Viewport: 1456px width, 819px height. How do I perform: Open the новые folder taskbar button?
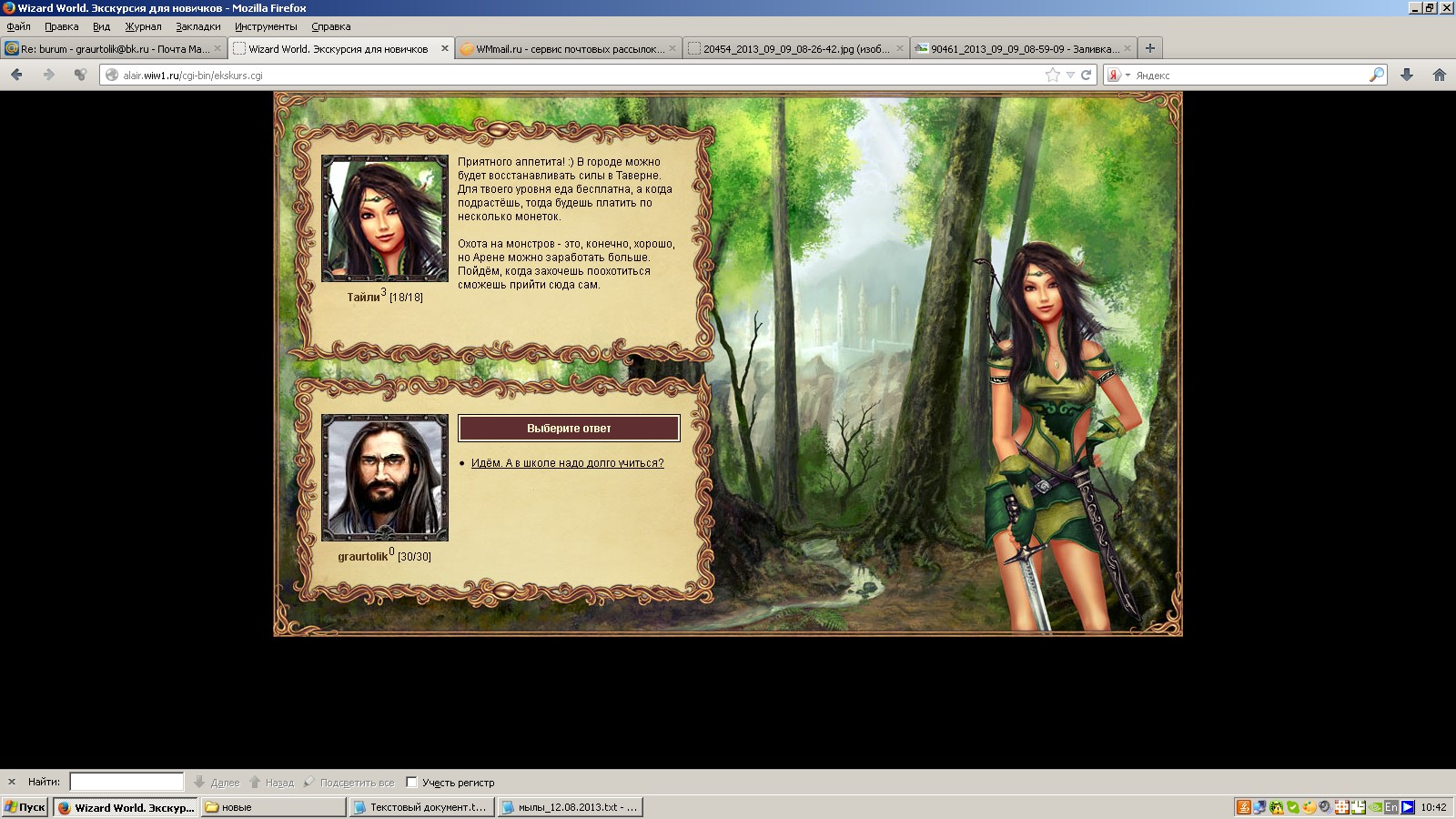[x=273, y=807]
